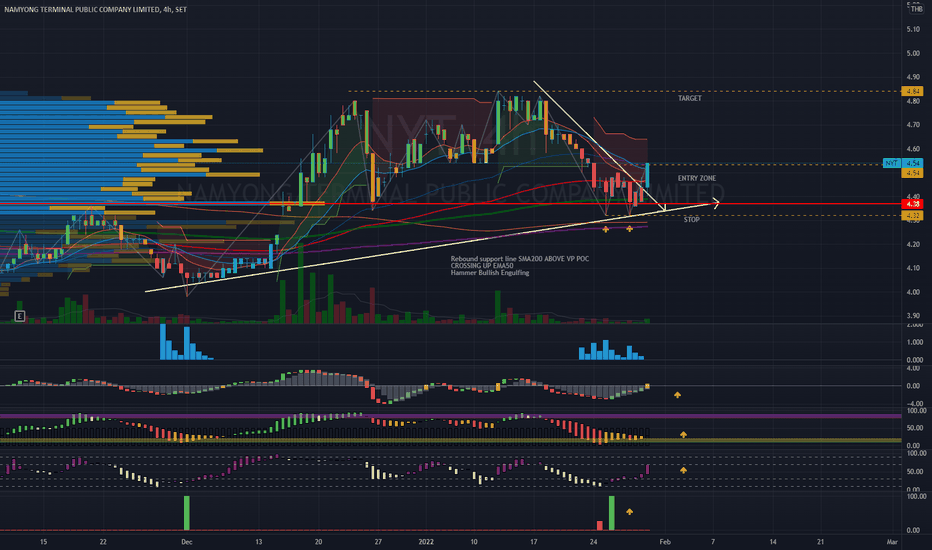The image size is (932, 550).
Task: Click the 5.00 price scale value
Action: (913, 54)
